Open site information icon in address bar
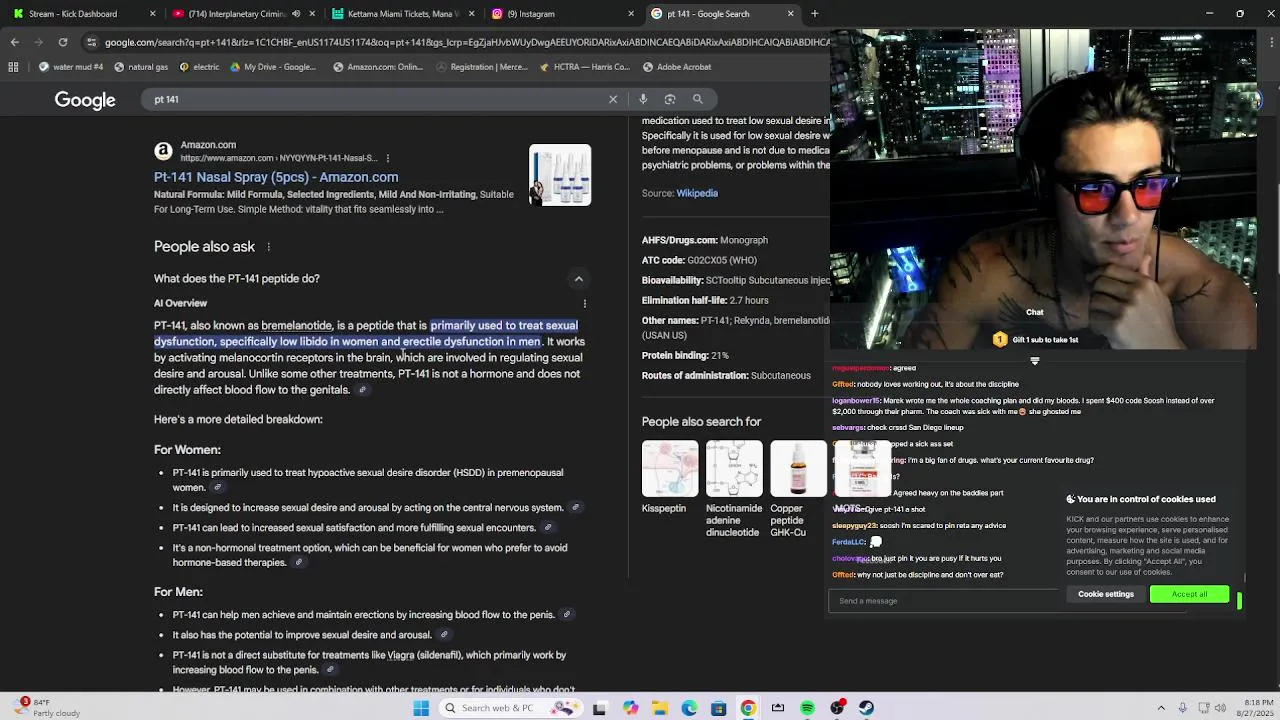This screenshot has height=720, width=1280. point(91,42)
